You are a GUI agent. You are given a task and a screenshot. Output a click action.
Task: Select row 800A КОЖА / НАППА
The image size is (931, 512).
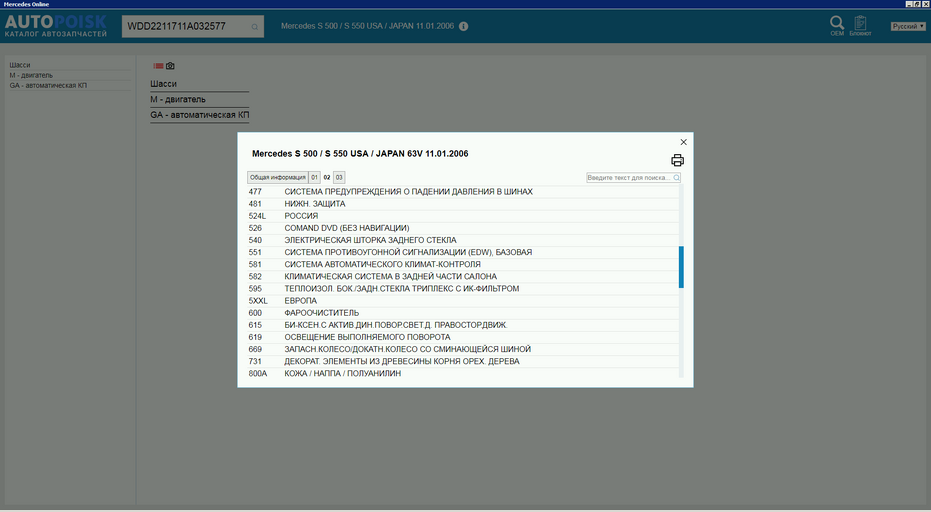click(x=463, y=373)
